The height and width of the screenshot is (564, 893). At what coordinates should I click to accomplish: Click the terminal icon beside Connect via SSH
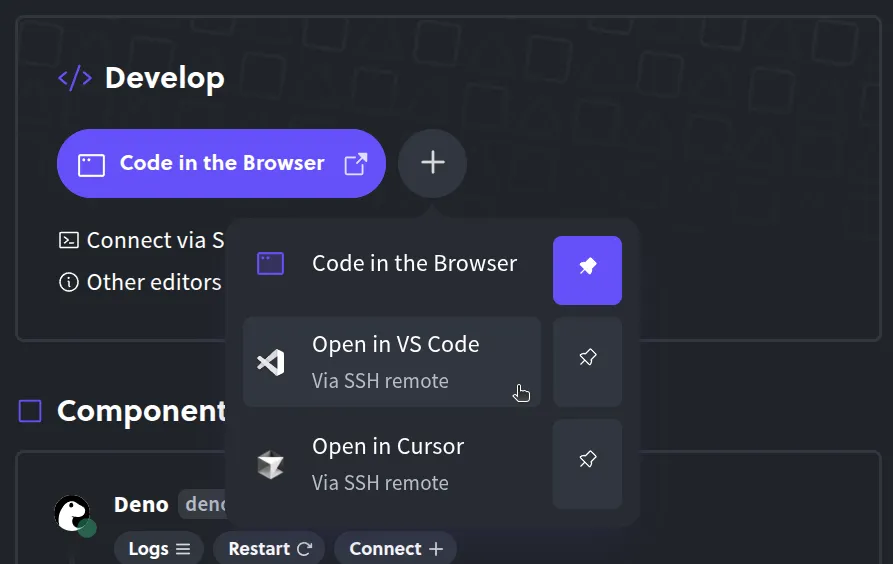tap(69, 240)
